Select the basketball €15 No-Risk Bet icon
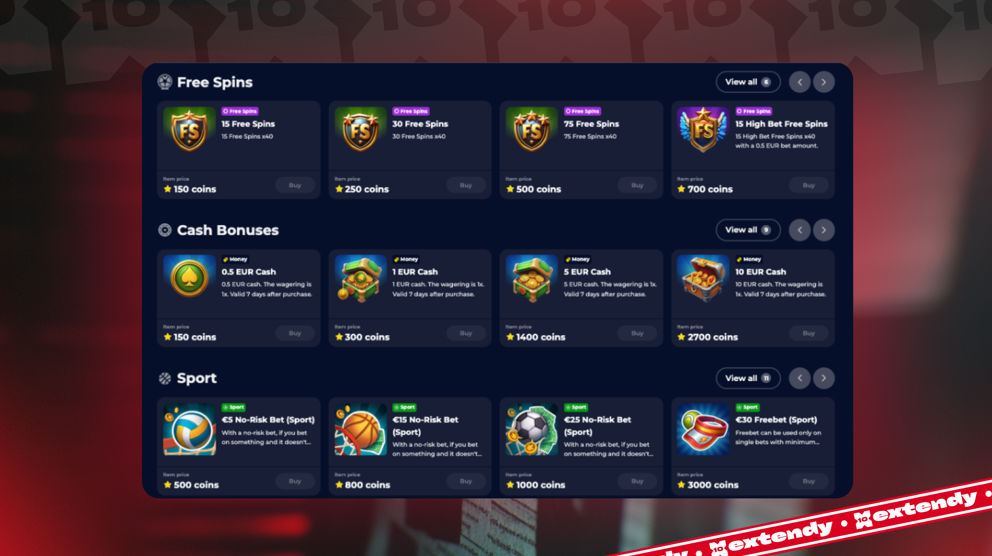The image size is (992, 556). pyautogui.click(x=361, y=430)
